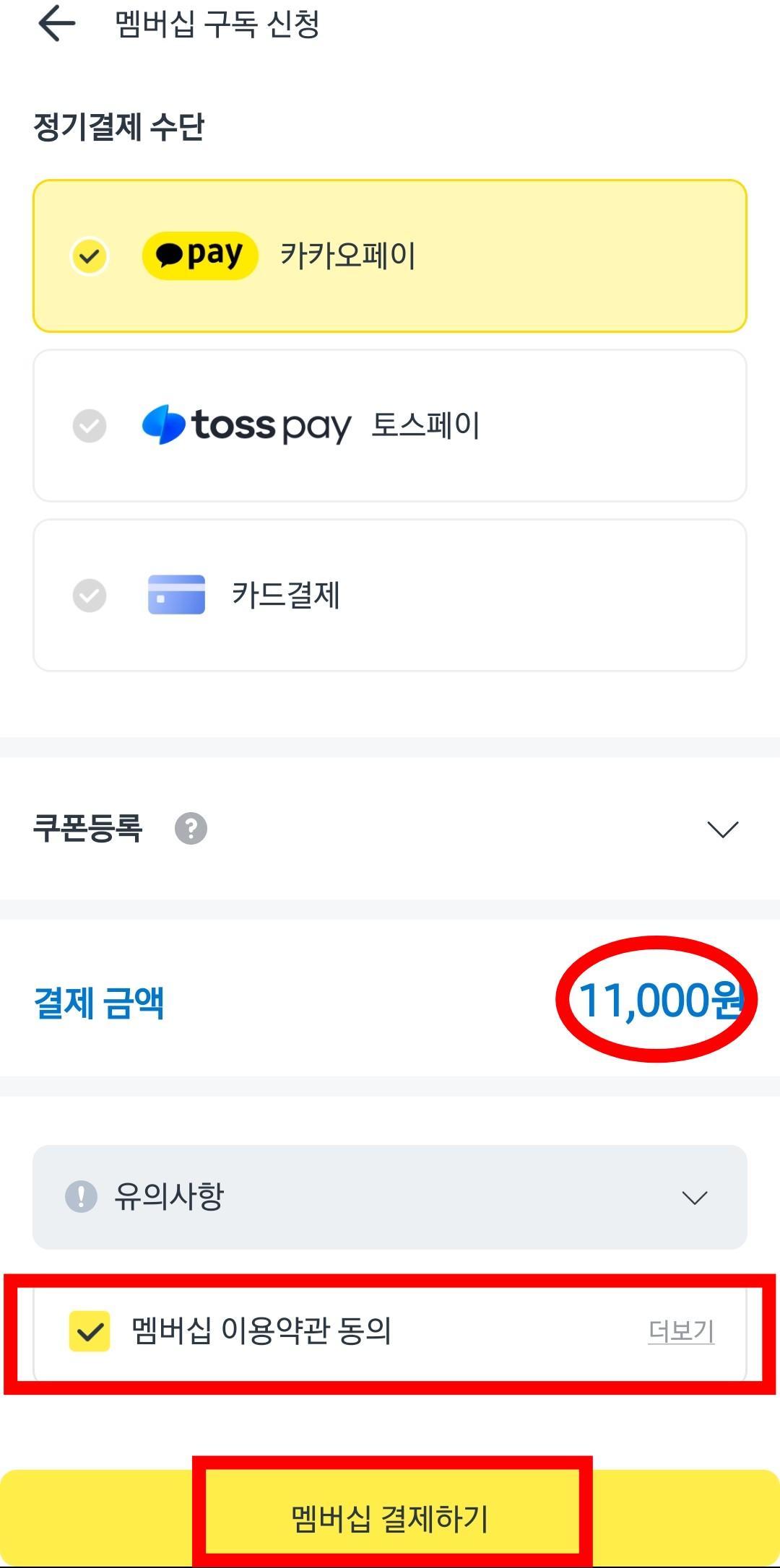Tap the 토스페이 text label

click(x=426, y=425)
